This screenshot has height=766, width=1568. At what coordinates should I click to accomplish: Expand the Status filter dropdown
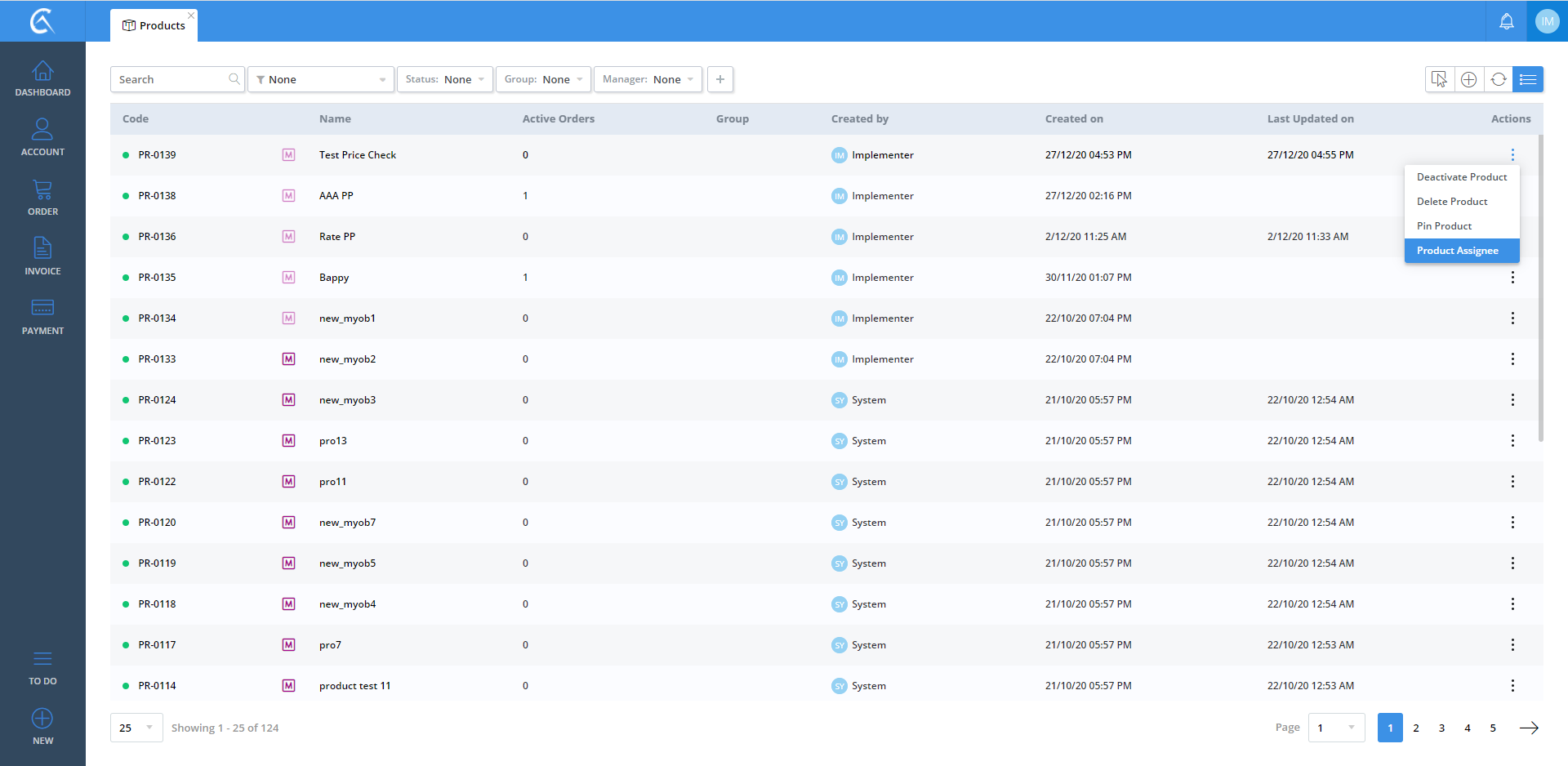point(444,79)
